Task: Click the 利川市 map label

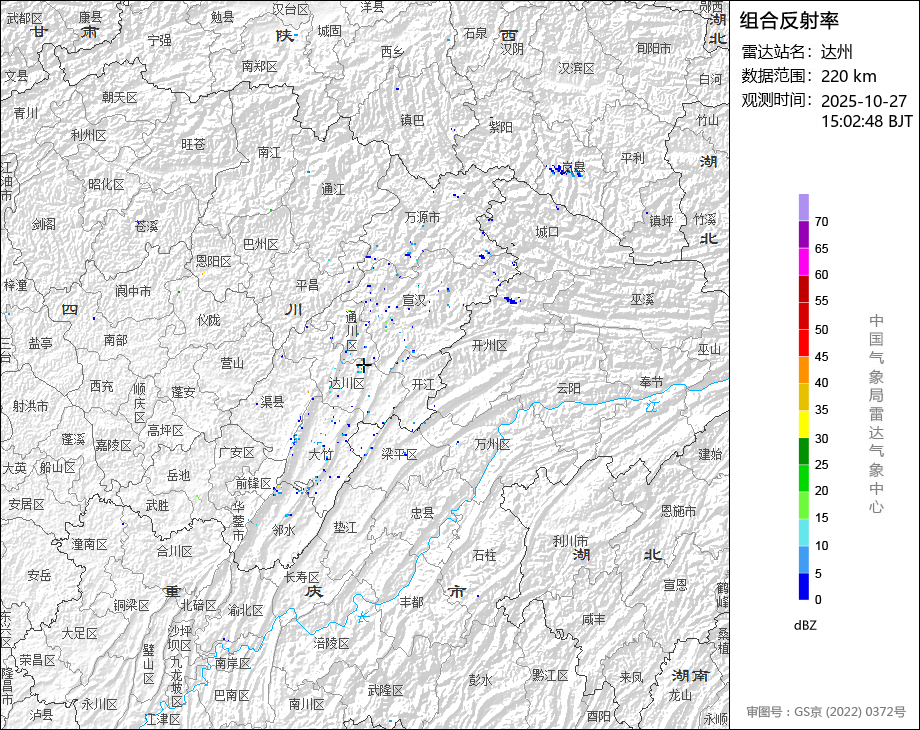Action: click(x=570, y=540)
